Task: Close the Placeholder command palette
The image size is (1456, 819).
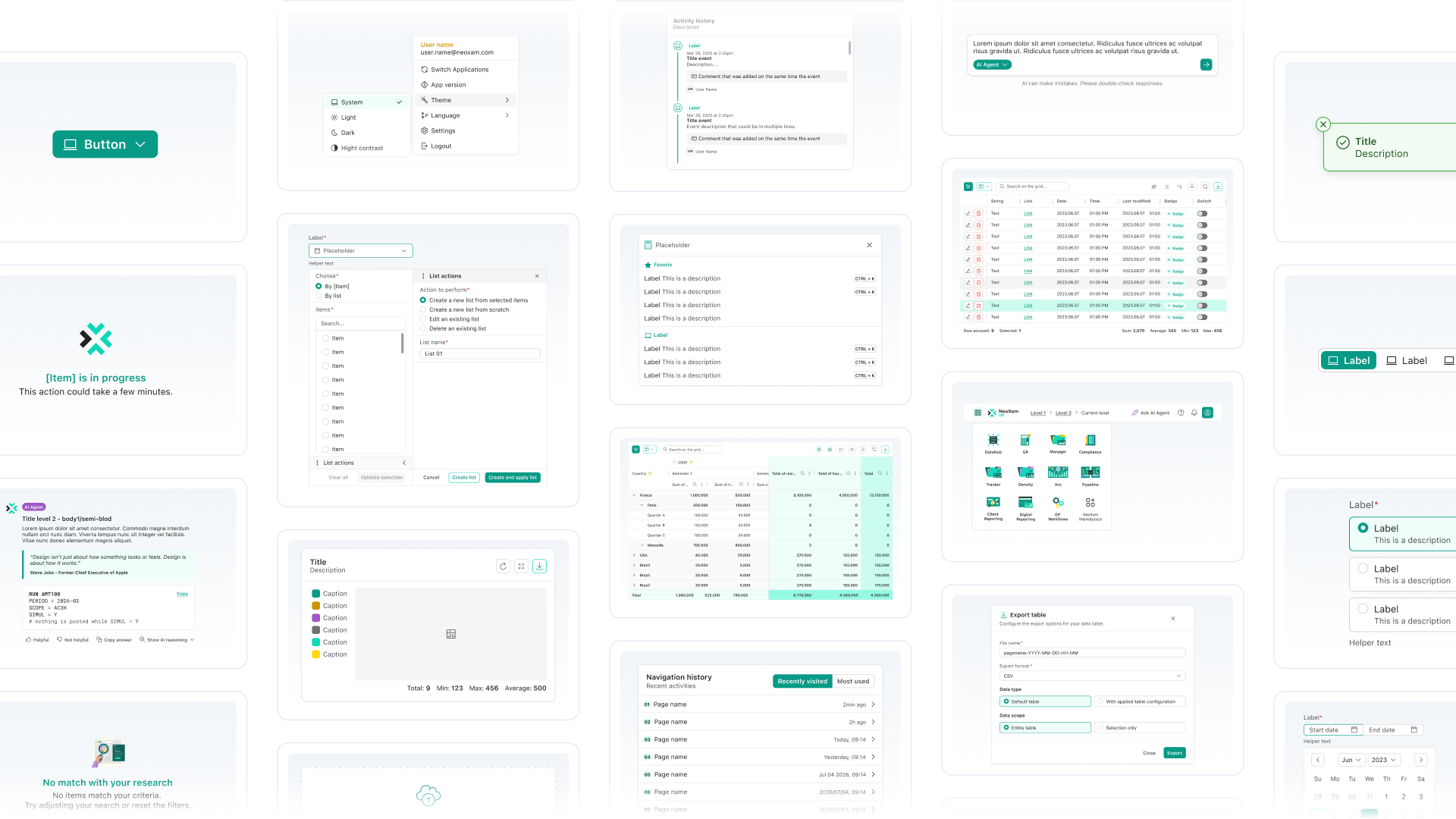Action: pos(870,245)
